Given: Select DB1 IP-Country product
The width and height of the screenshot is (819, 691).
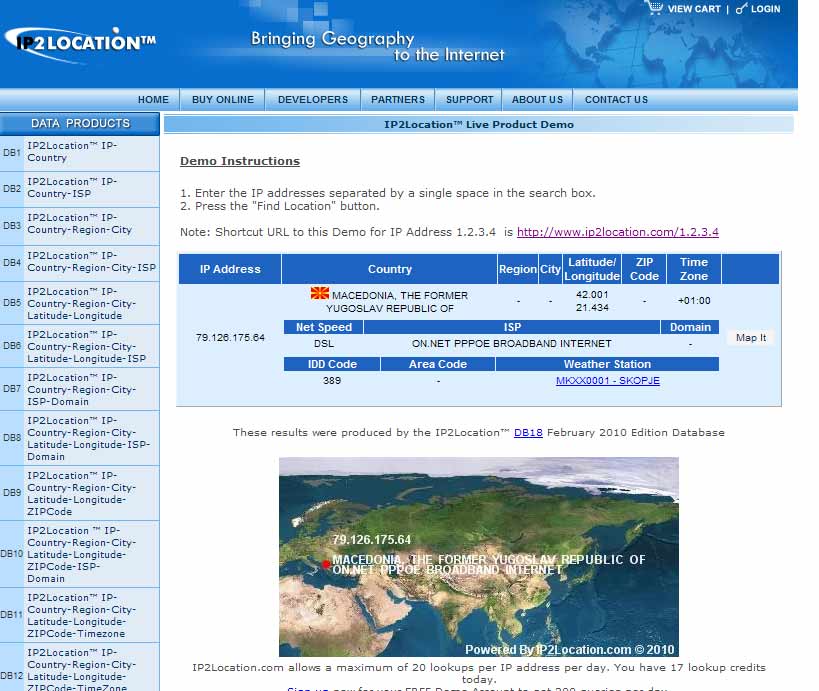Looking at the screenshot, I should click(79, 153).
